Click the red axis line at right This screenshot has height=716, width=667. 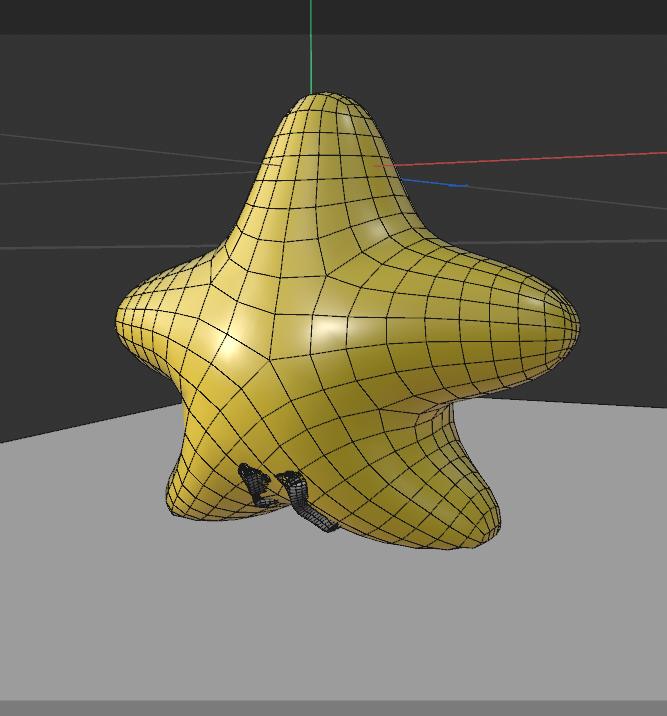point(560,158)
